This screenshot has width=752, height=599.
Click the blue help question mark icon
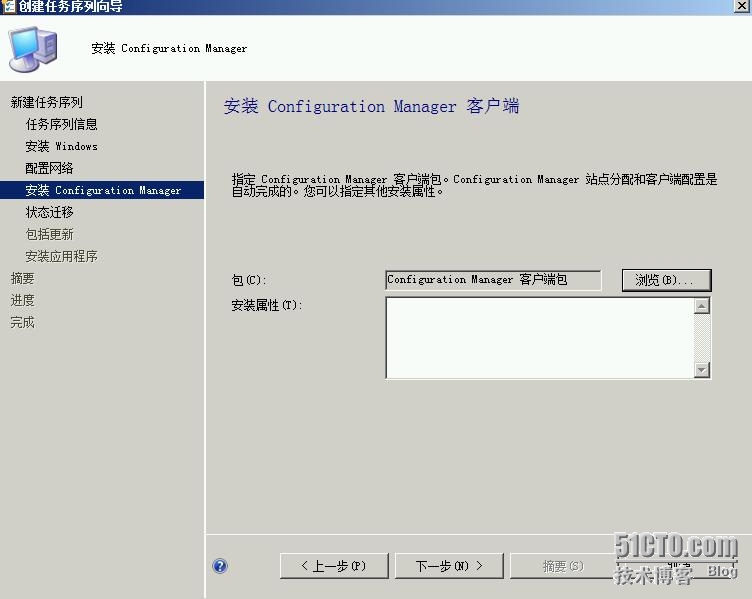coord(220,566)
